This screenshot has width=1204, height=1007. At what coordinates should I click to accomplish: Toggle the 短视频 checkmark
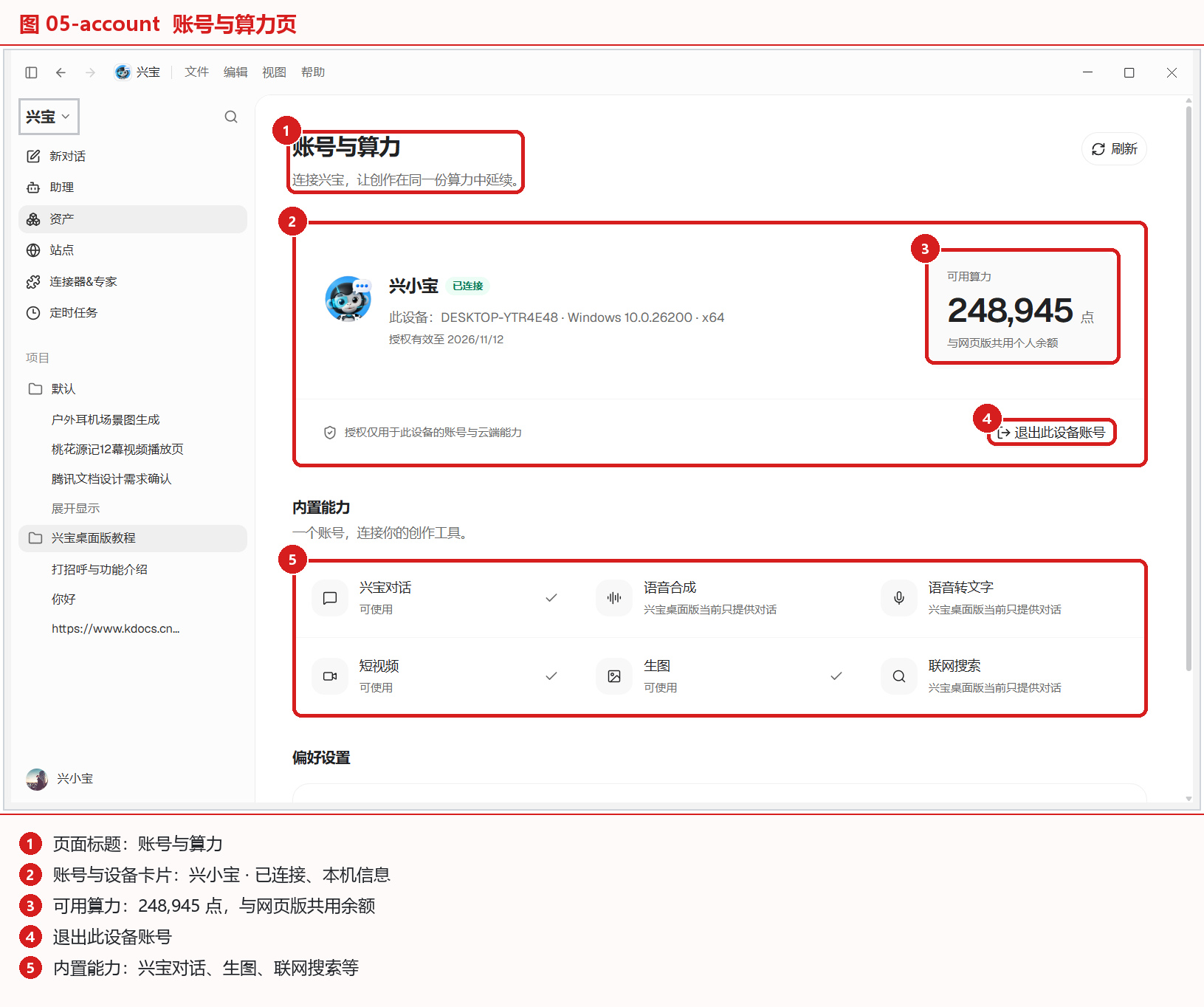[551, 676]
